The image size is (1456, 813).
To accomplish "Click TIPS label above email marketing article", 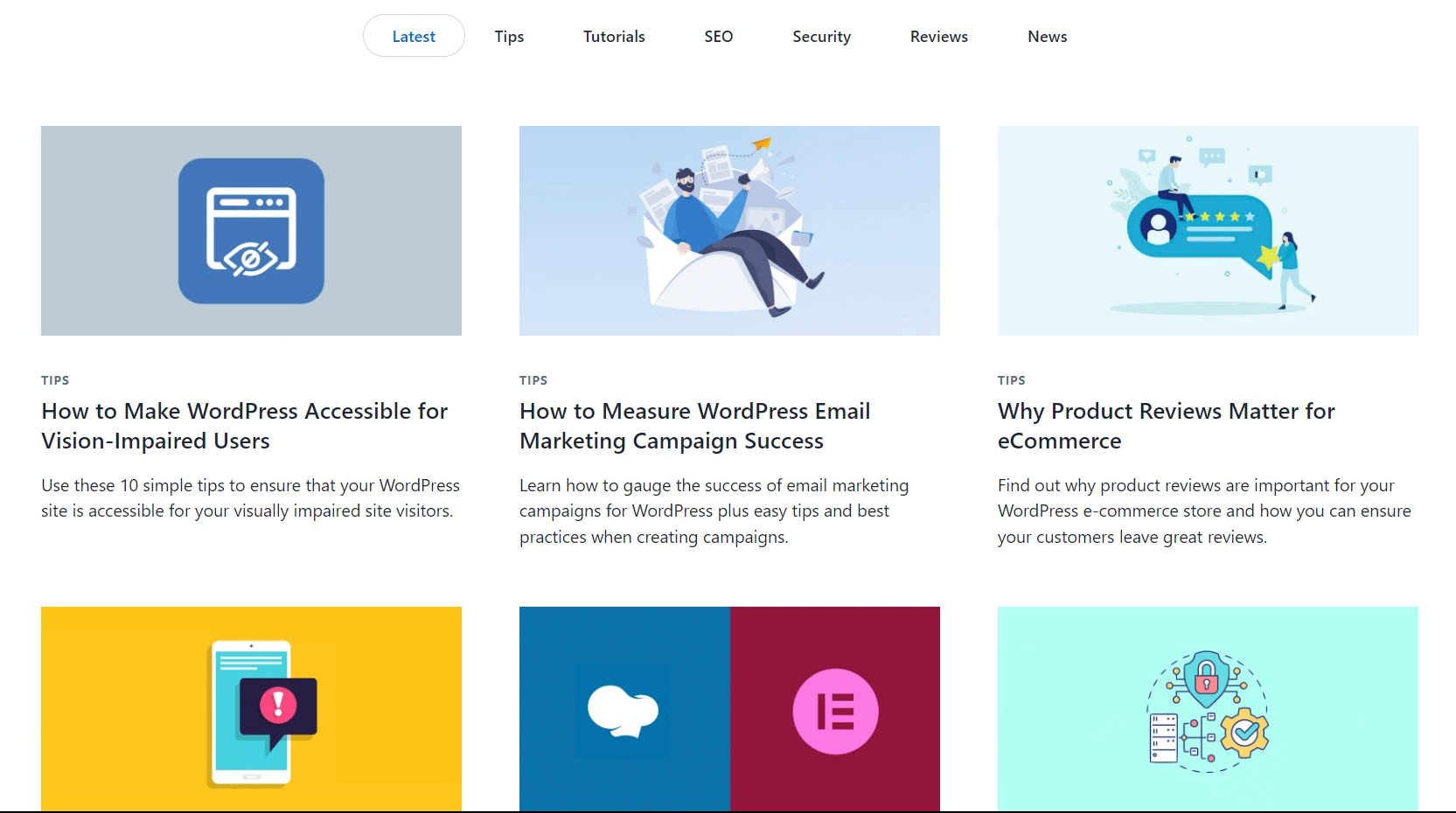I will click(533, 380).
